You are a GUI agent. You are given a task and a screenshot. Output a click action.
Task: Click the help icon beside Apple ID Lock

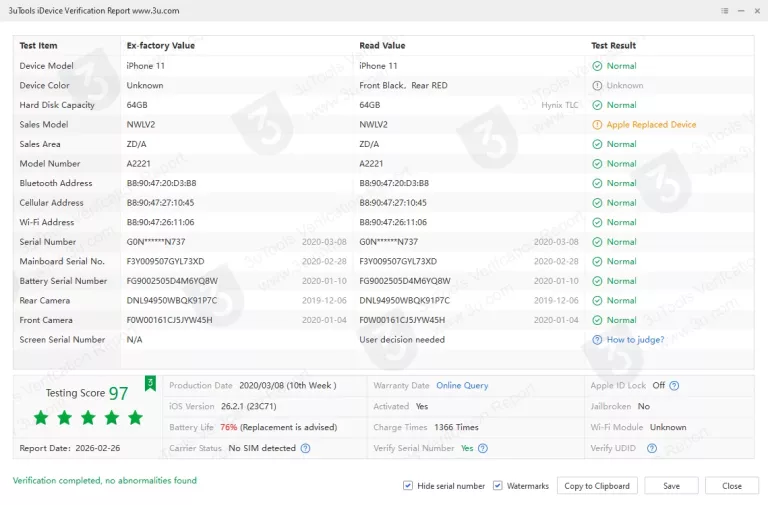tap(674, 386)
